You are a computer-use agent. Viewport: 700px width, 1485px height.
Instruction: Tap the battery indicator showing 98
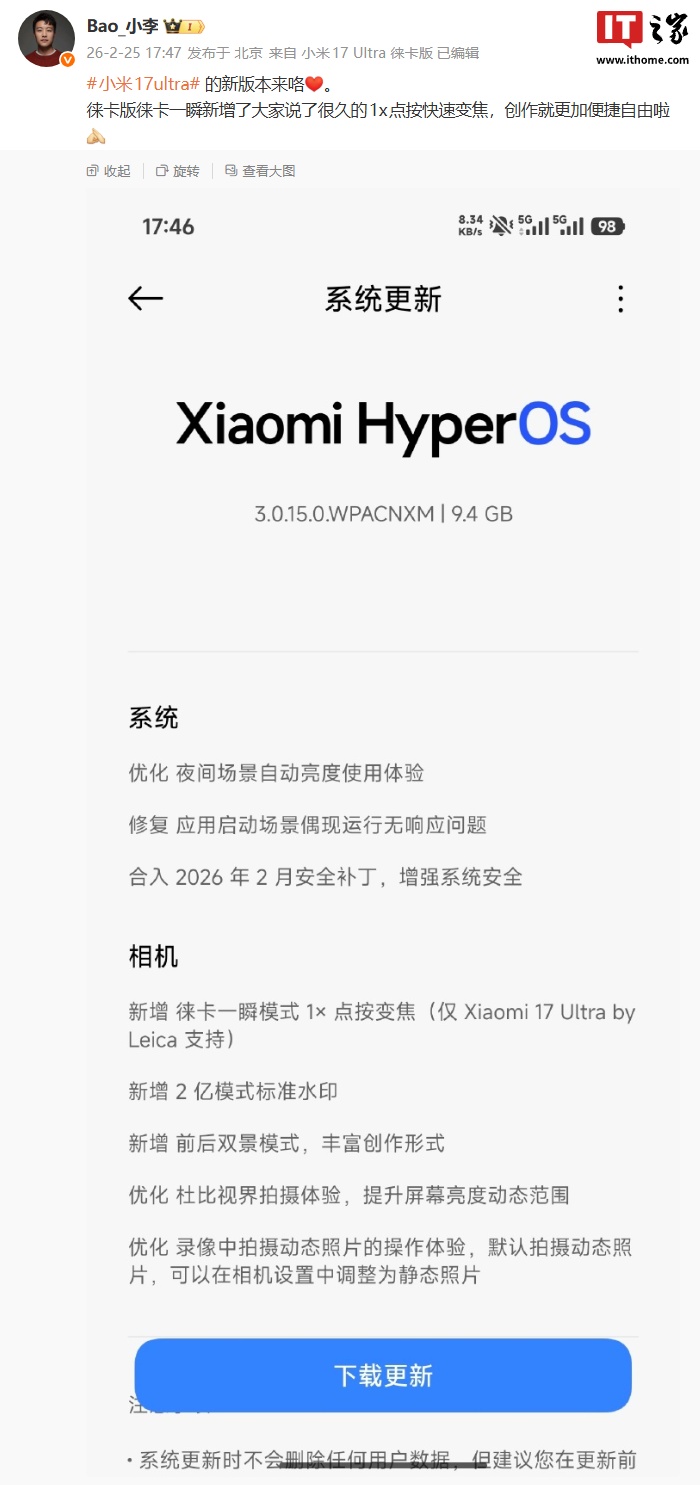click(x=608, y=227)
